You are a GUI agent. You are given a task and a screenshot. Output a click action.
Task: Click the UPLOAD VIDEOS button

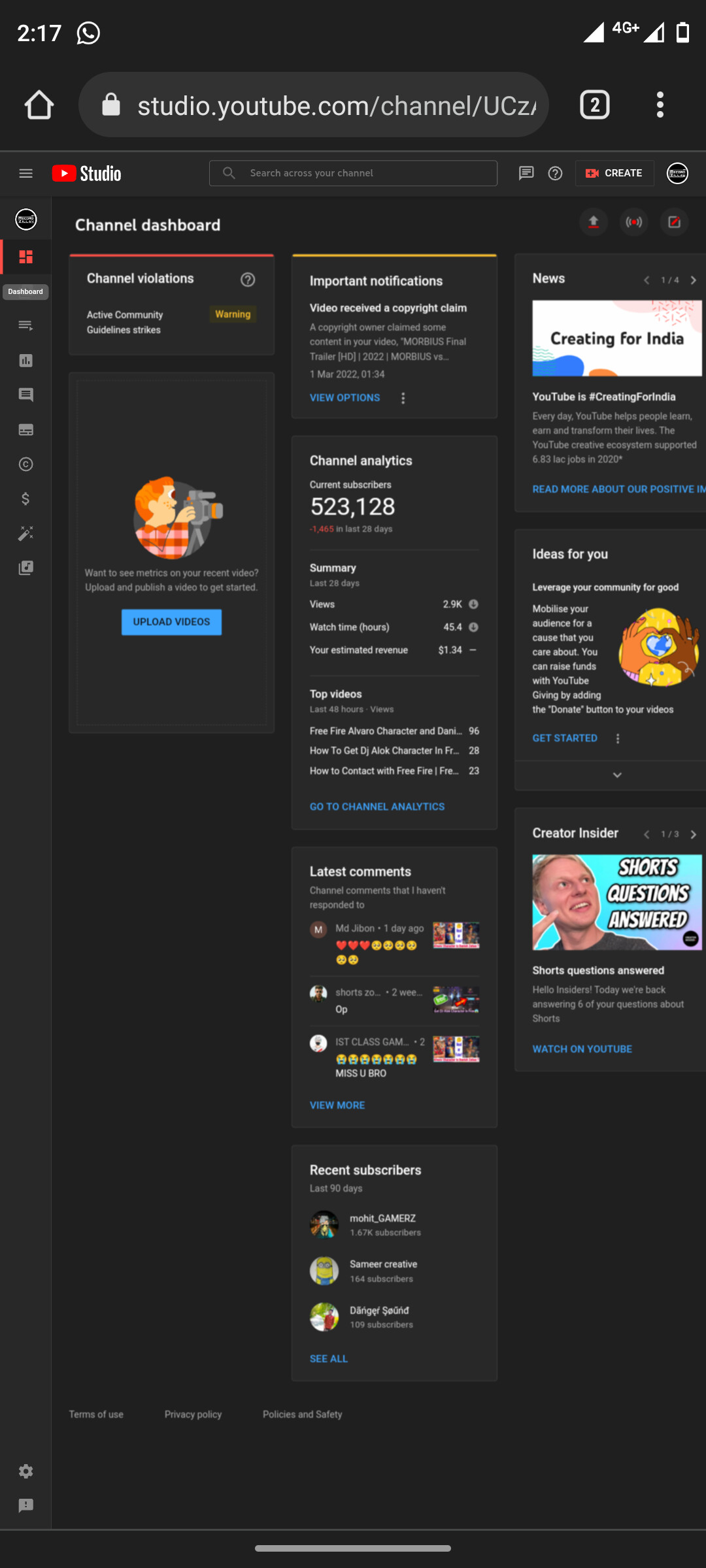tap(171, 622)
